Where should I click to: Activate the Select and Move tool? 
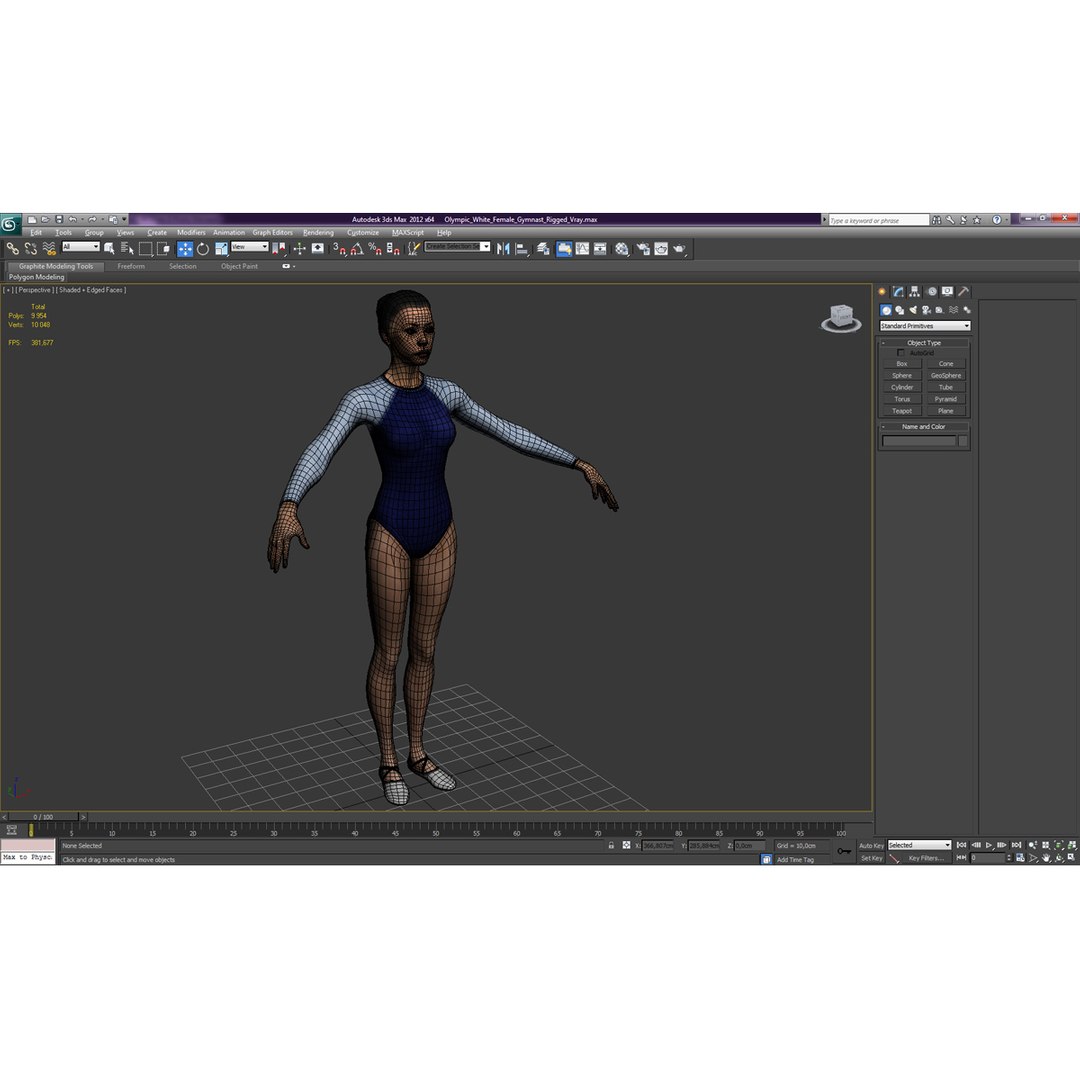185,249
